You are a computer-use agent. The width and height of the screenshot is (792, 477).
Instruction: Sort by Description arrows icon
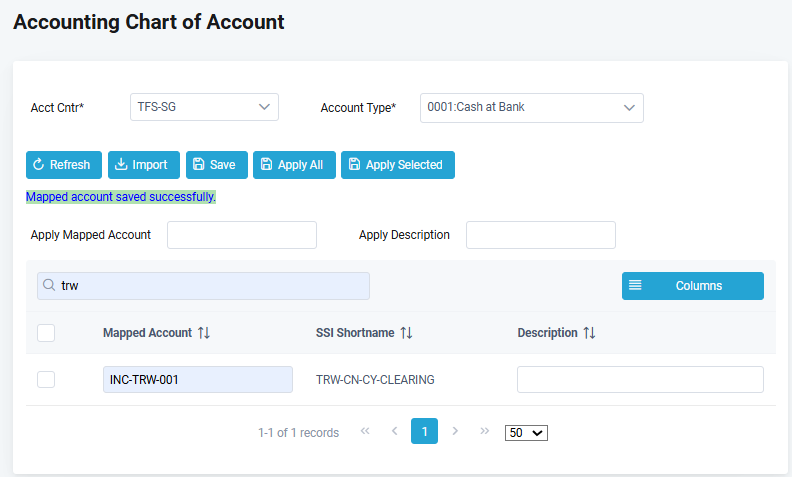point(589,333)
